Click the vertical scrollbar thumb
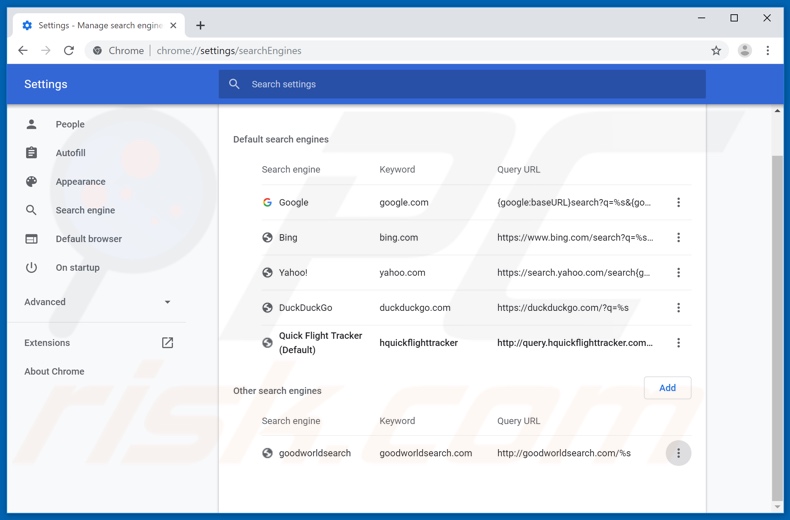The width and height of the screenshot is (790, 520). tap(777, 328)
